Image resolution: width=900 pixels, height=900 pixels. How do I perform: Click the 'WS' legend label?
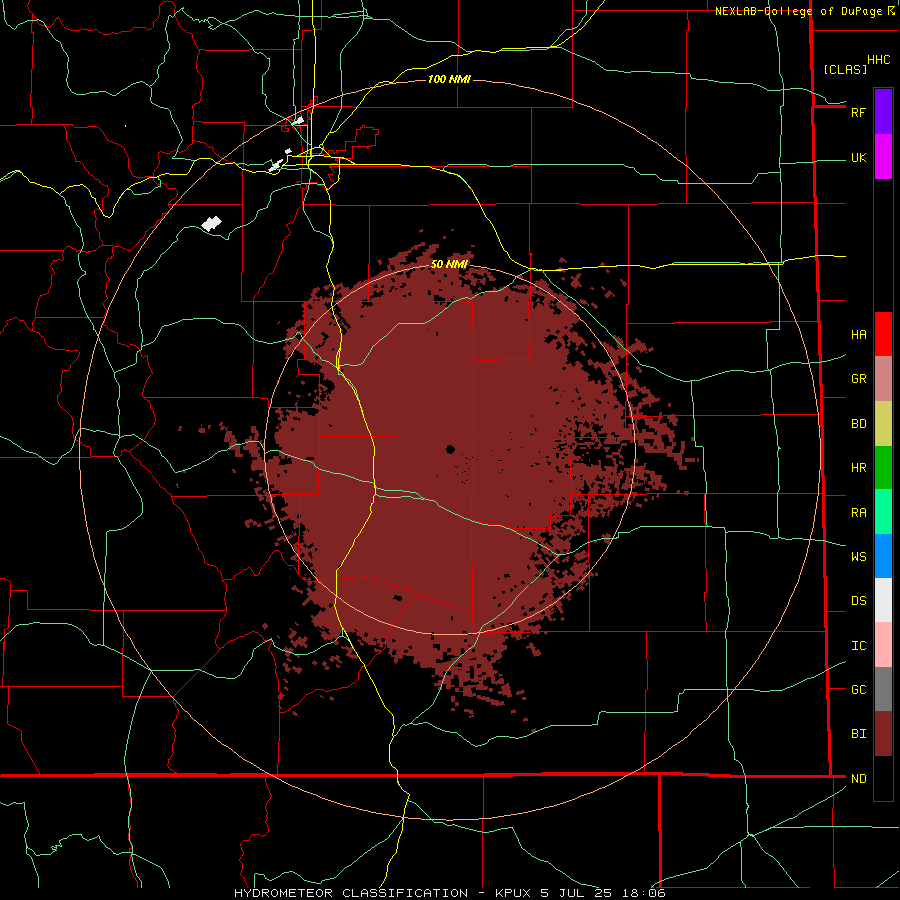pos(858,557)
